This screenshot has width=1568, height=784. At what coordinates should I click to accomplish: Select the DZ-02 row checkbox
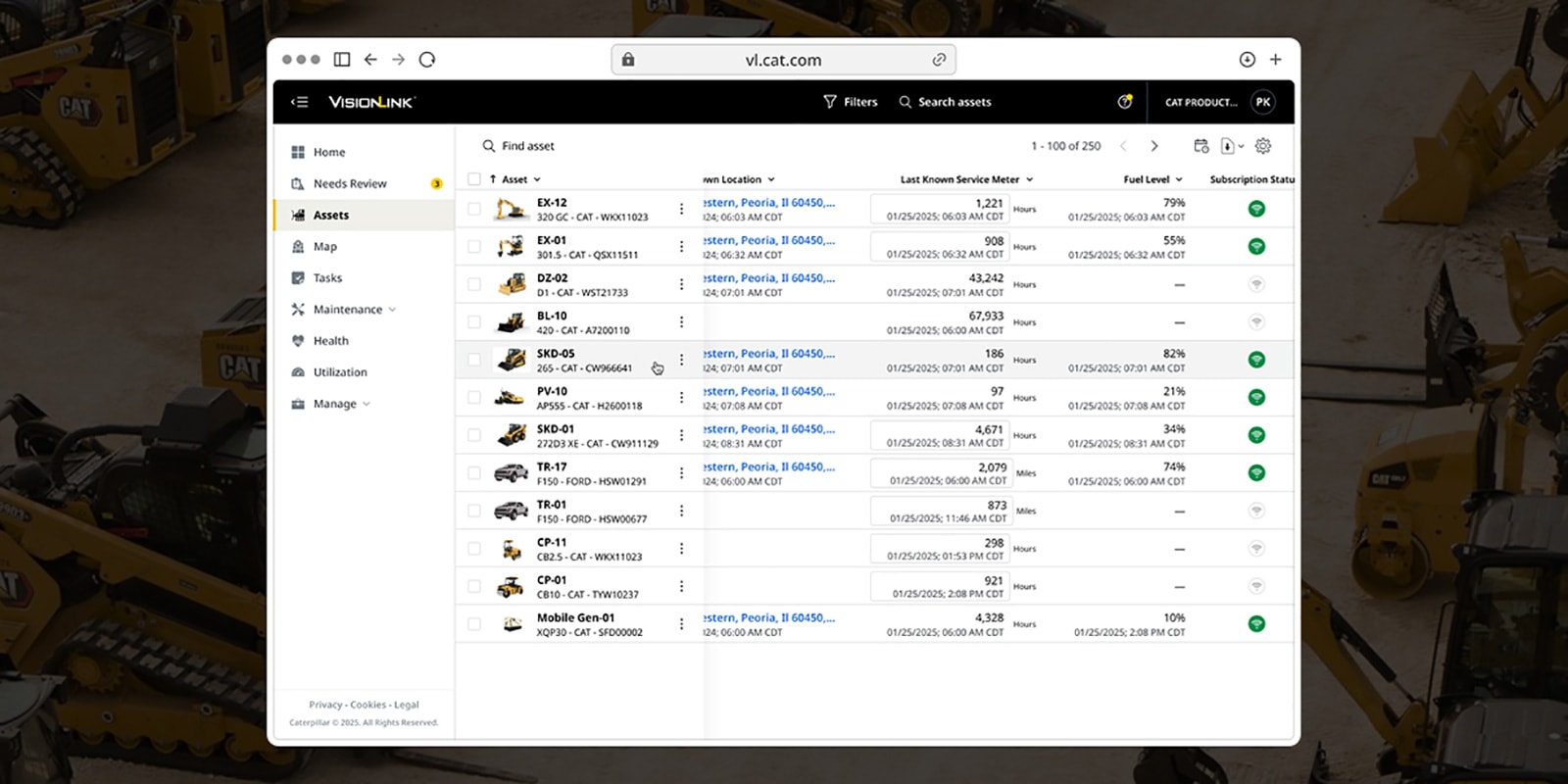pos(474,284)
